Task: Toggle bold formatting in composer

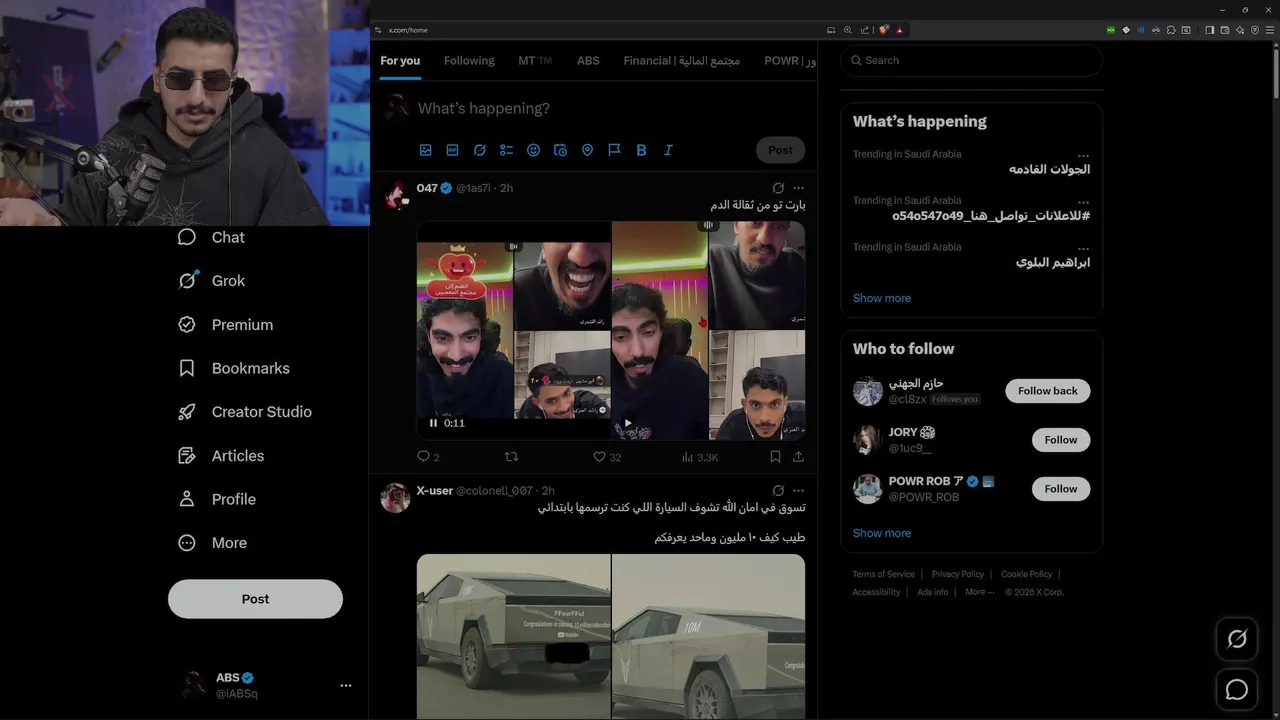Action: pyautogui.click(x=641, y=150)
